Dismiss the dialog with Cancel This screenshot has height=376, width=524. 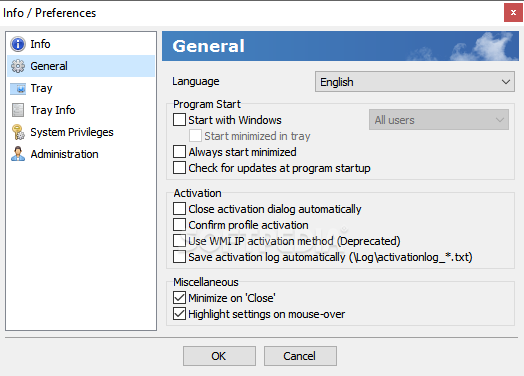300,356
